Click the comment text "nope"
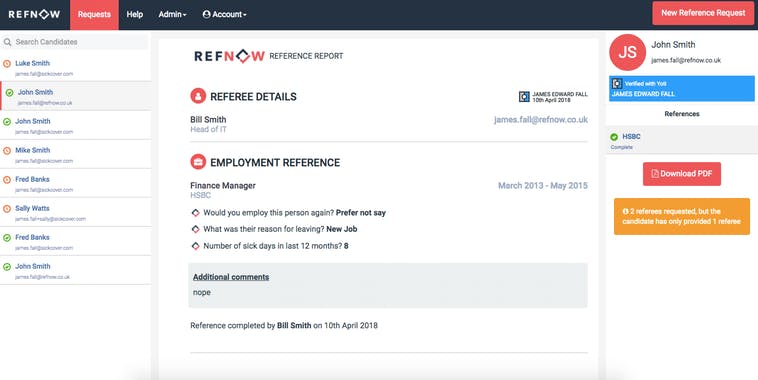758x380 pixels. click(202, 292)
